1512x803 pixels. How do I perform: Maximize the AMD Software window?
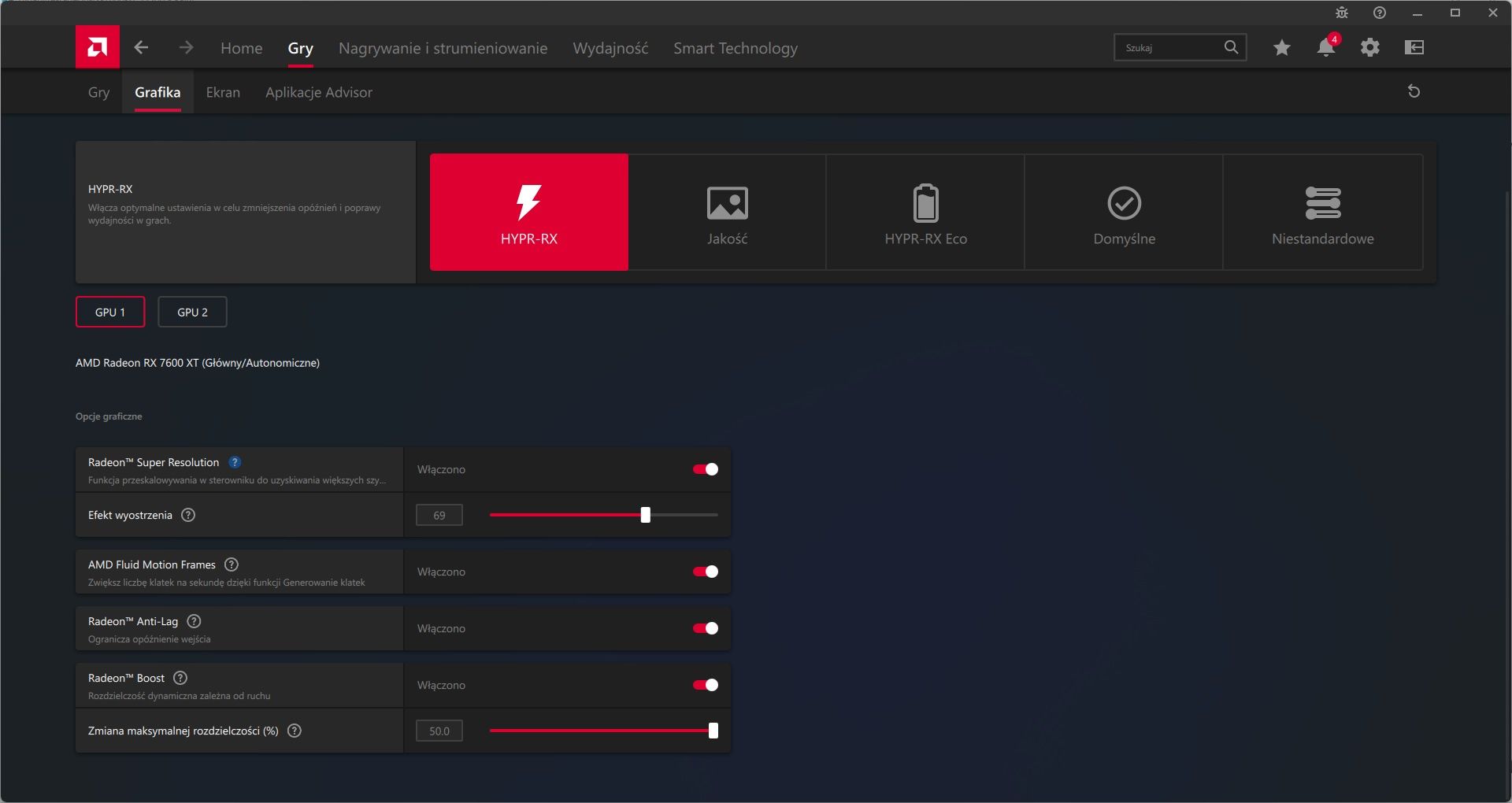(x=1455, y=13)
